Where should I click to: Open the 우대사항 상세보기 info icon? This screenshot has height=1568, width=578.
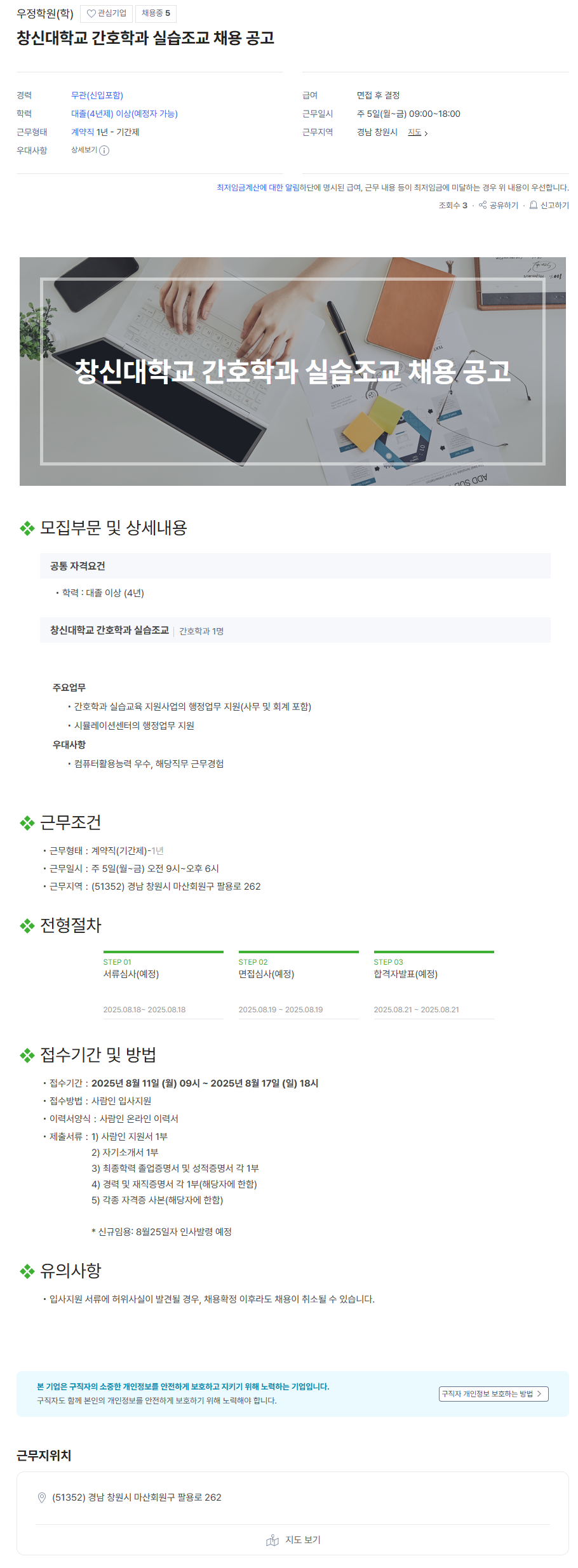[x=104, y=151]
